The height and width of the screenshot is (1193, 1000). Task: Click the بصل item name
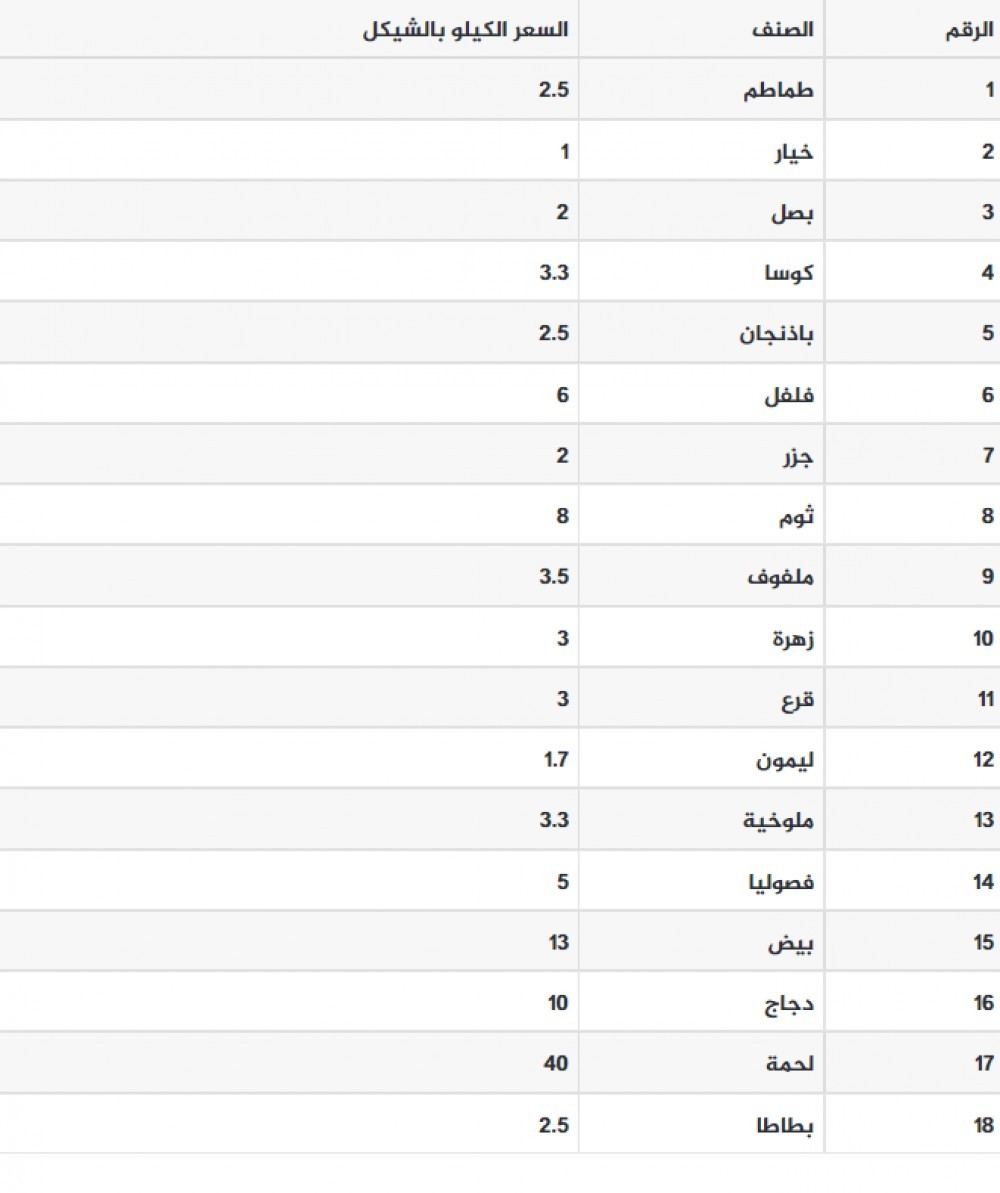tap(792, 212)
